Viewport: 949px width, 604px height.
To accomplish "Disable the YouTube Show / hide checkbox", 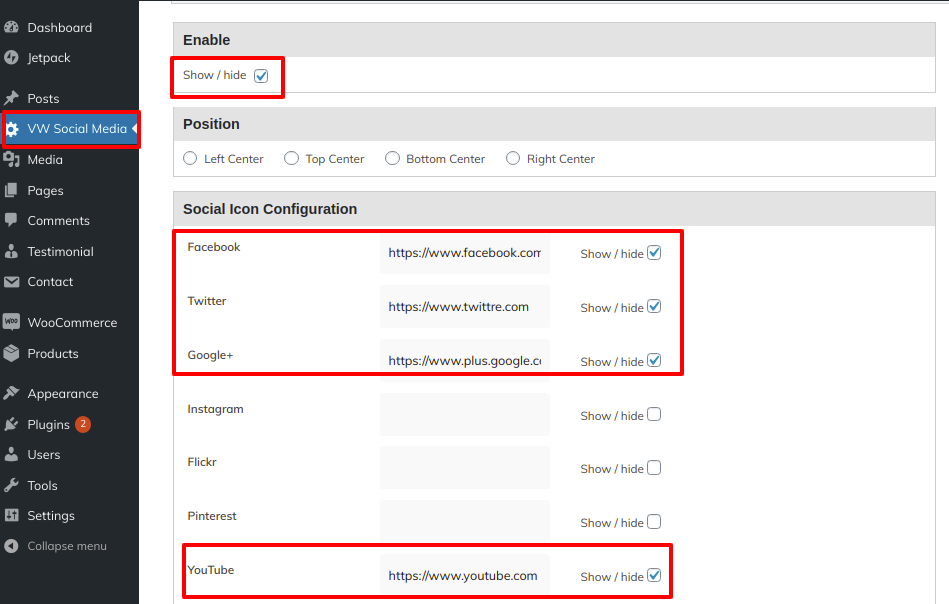I will pyautogui.click(x=654, y=575).
